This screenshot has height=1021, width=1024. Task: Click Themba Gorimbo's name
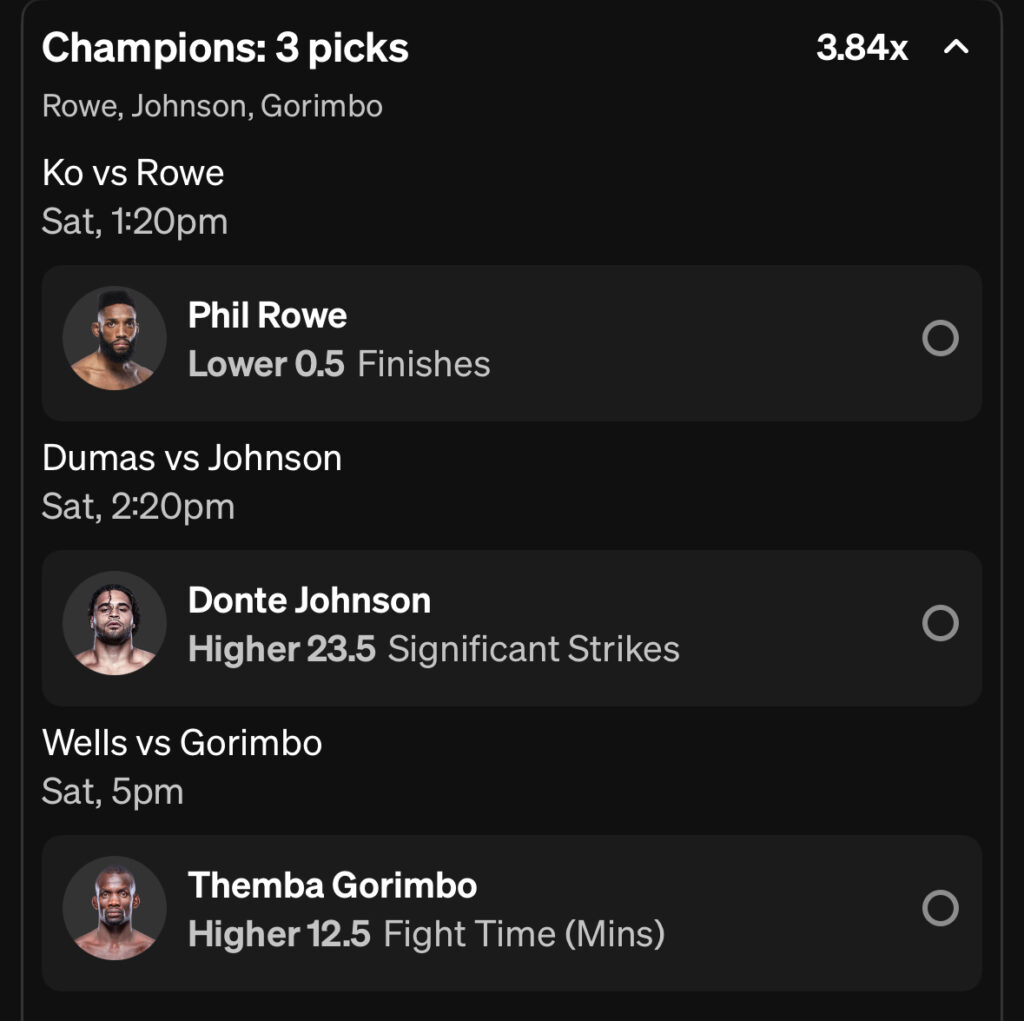pyautogui.click(x=332, y=886)
